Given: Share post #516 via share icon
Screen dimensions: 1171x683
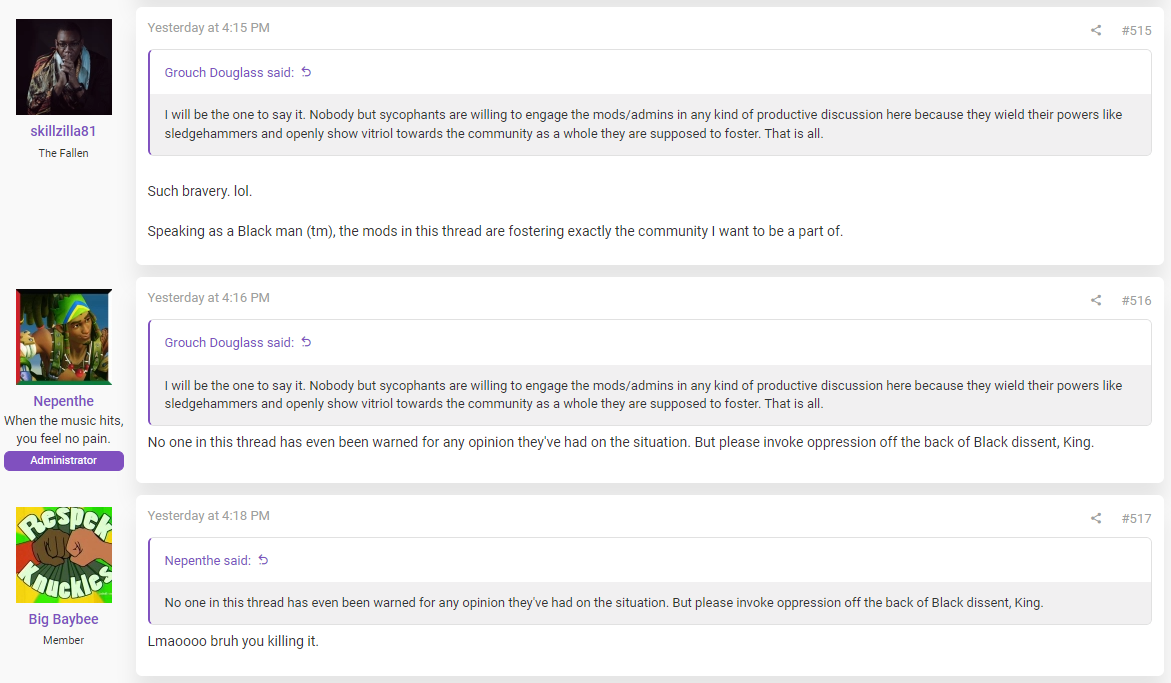Looking at the screenshot, I should tap(1096, 301).
